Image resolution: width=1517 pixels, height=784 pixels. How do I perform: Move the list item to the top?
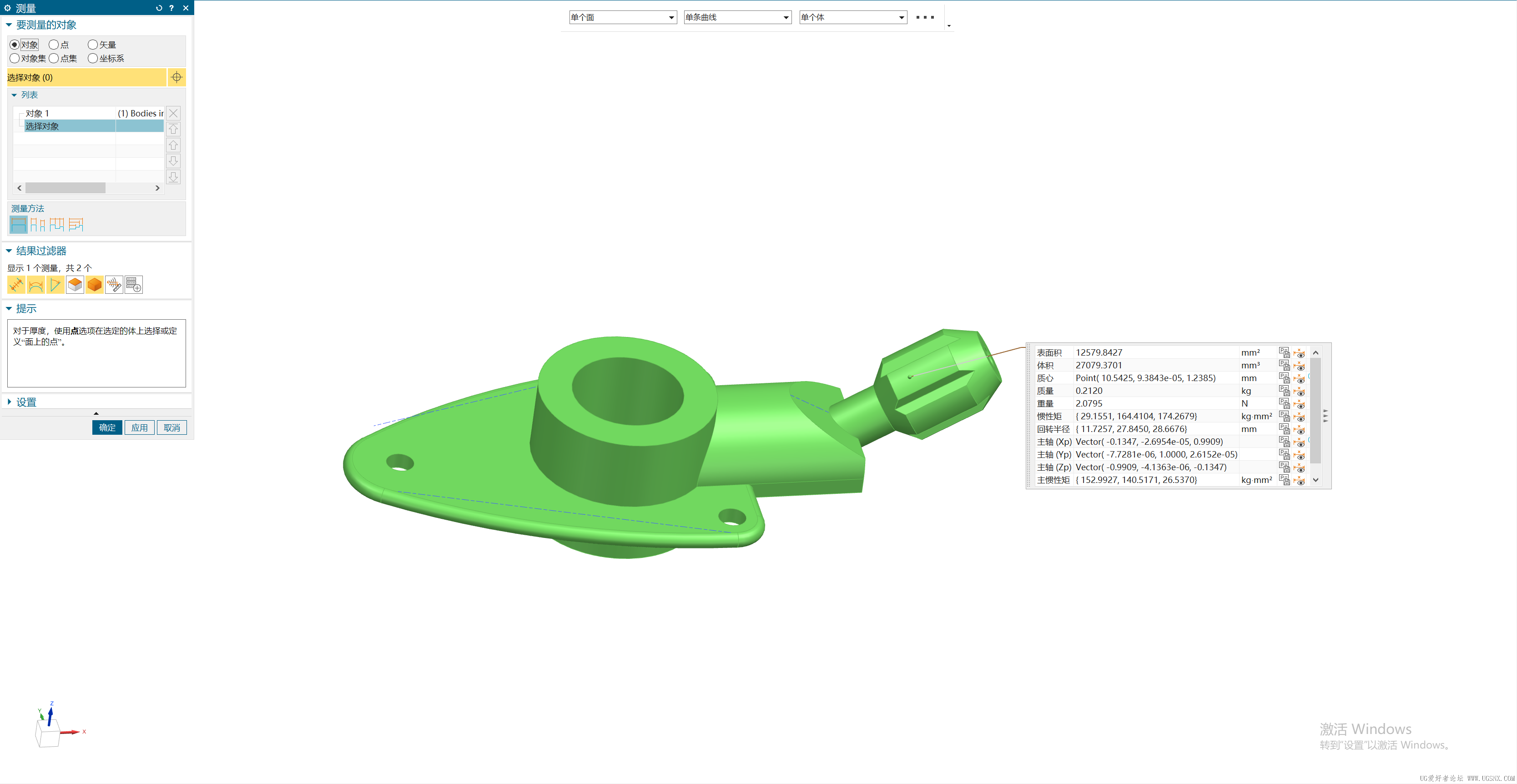[173, 129]
